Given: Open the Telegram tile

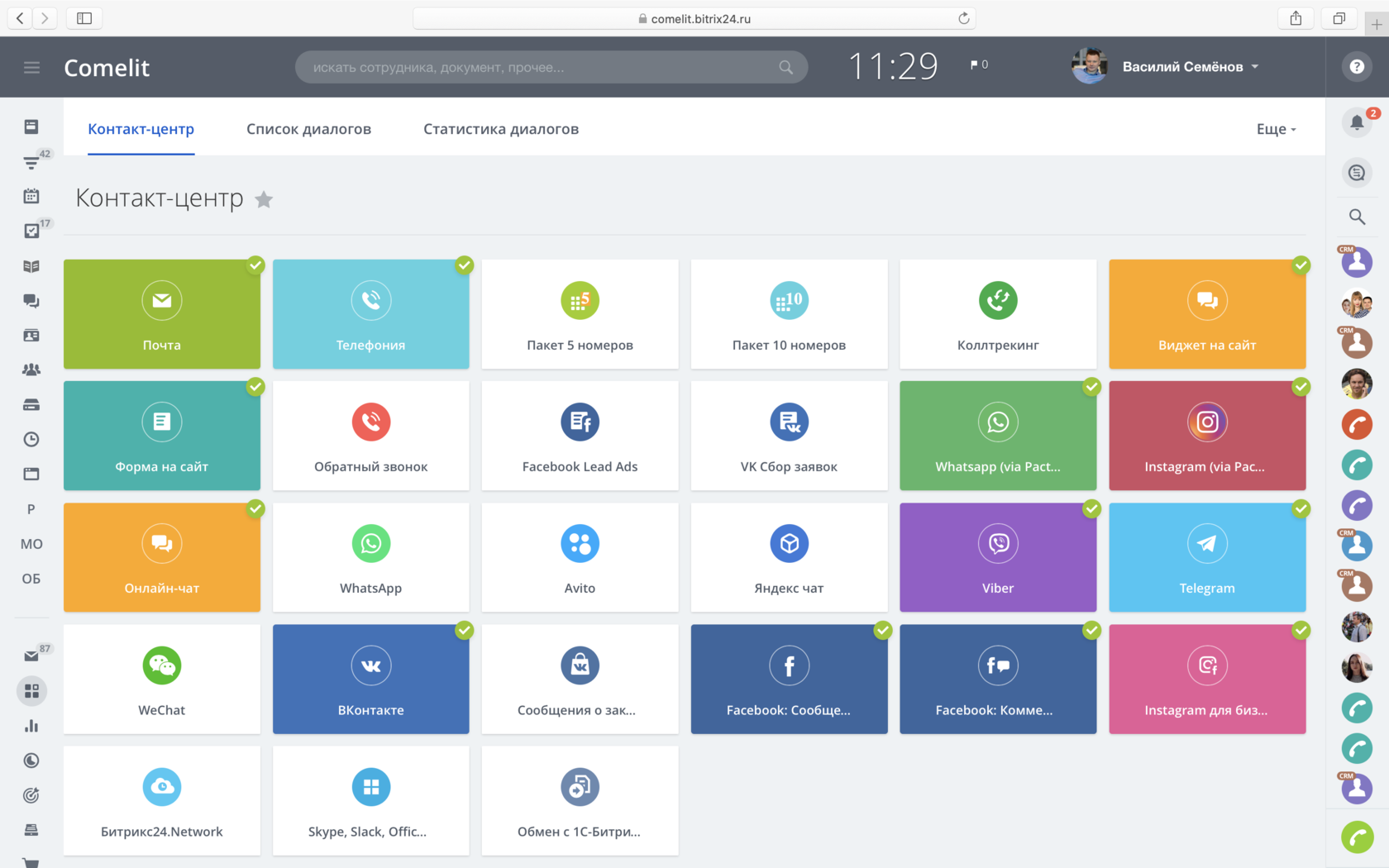Looking at the screenshot, I should click(1207, 557).
